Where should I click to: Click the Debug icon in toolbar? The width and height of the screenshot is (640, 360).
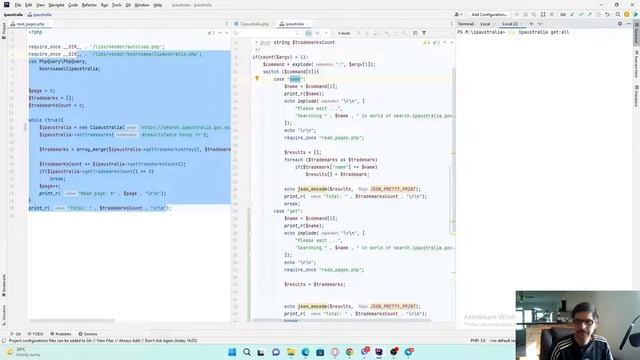[x=526, y=15]
